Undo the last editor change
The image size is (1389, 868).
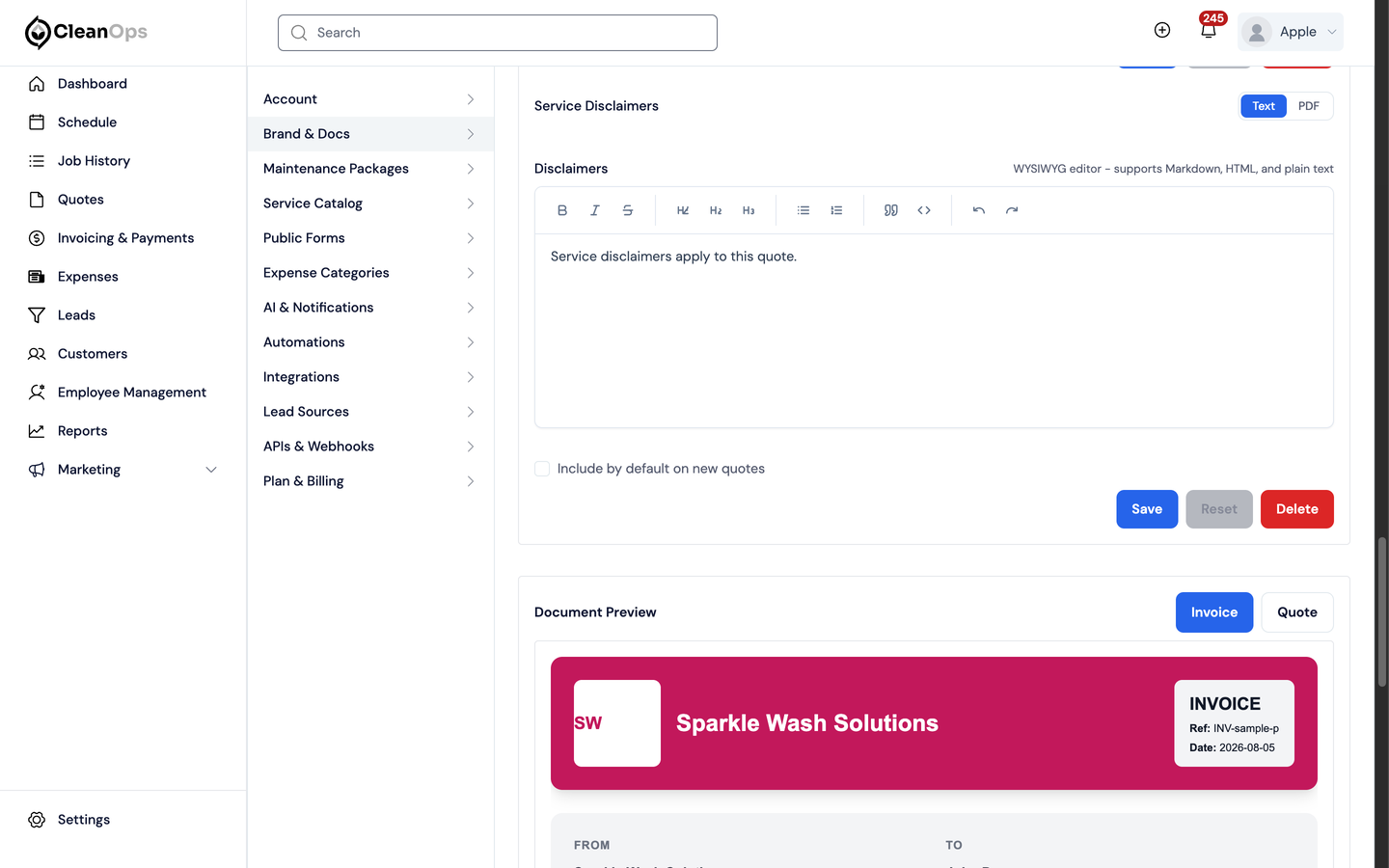coord(979,210)
